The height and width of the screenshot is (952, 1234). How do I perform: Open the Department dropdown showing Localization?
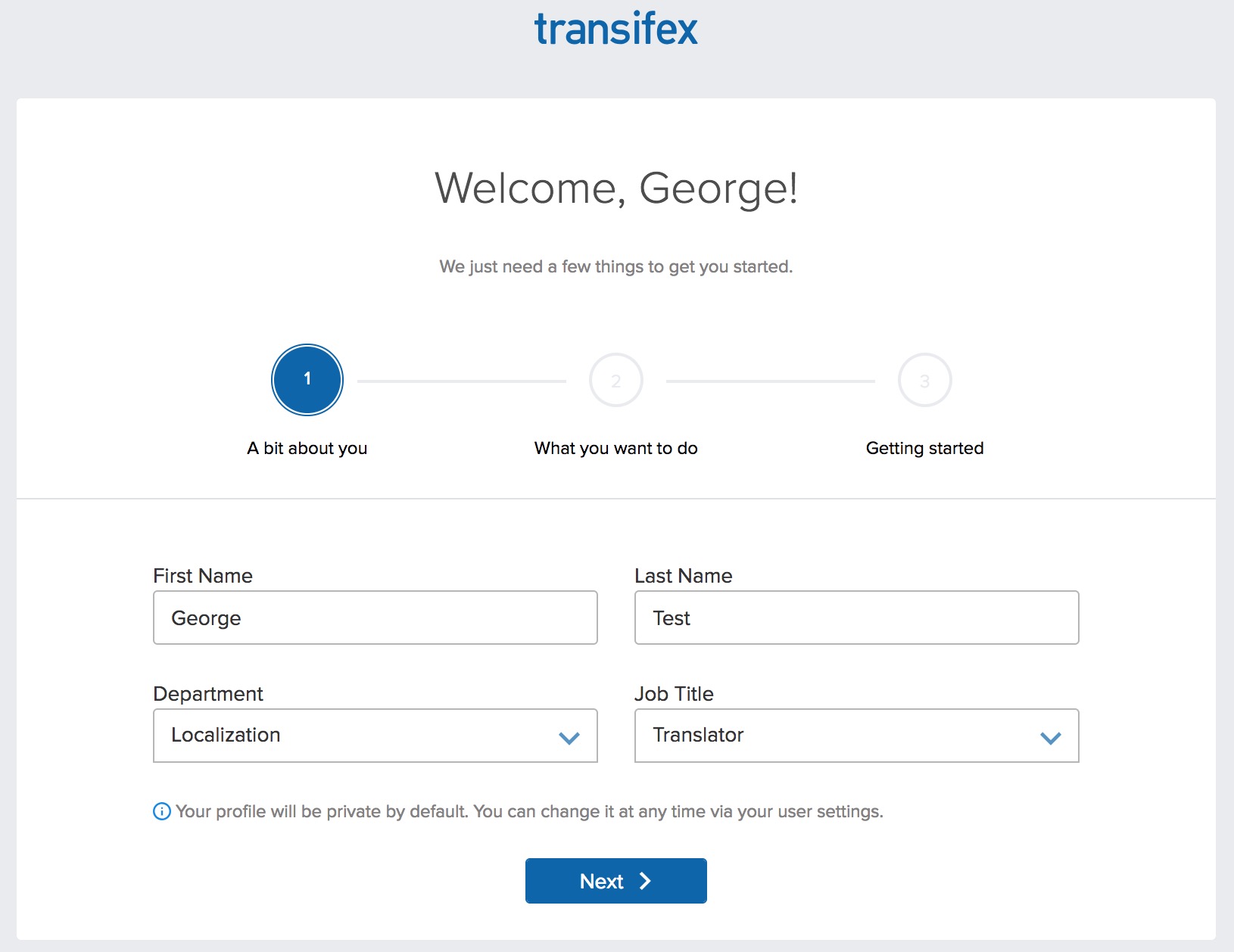click(x=375, y=736)
